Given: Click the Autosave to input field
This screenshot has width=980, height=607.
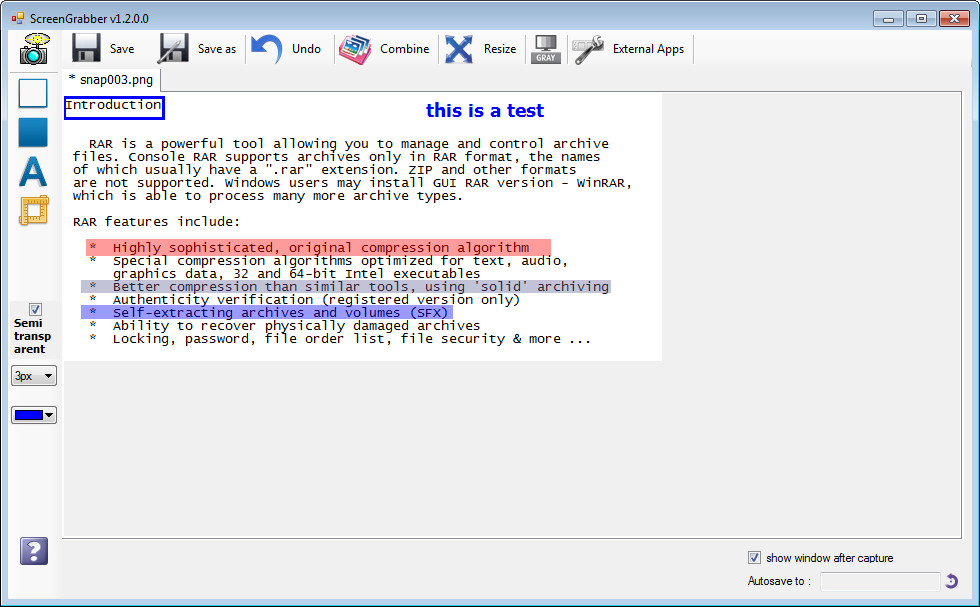Looking at the screenshot, I should tap(880, 581).
